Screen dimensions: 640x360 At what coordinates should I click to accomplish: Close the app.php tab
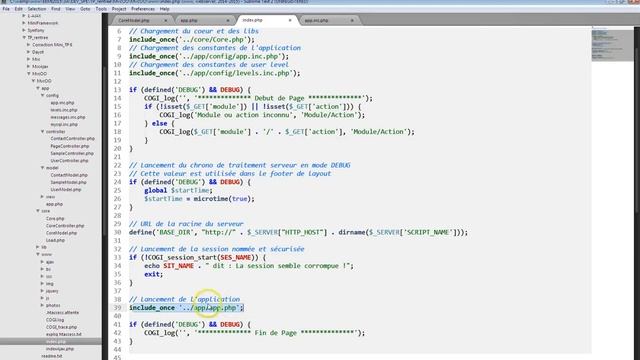(228, 20)
